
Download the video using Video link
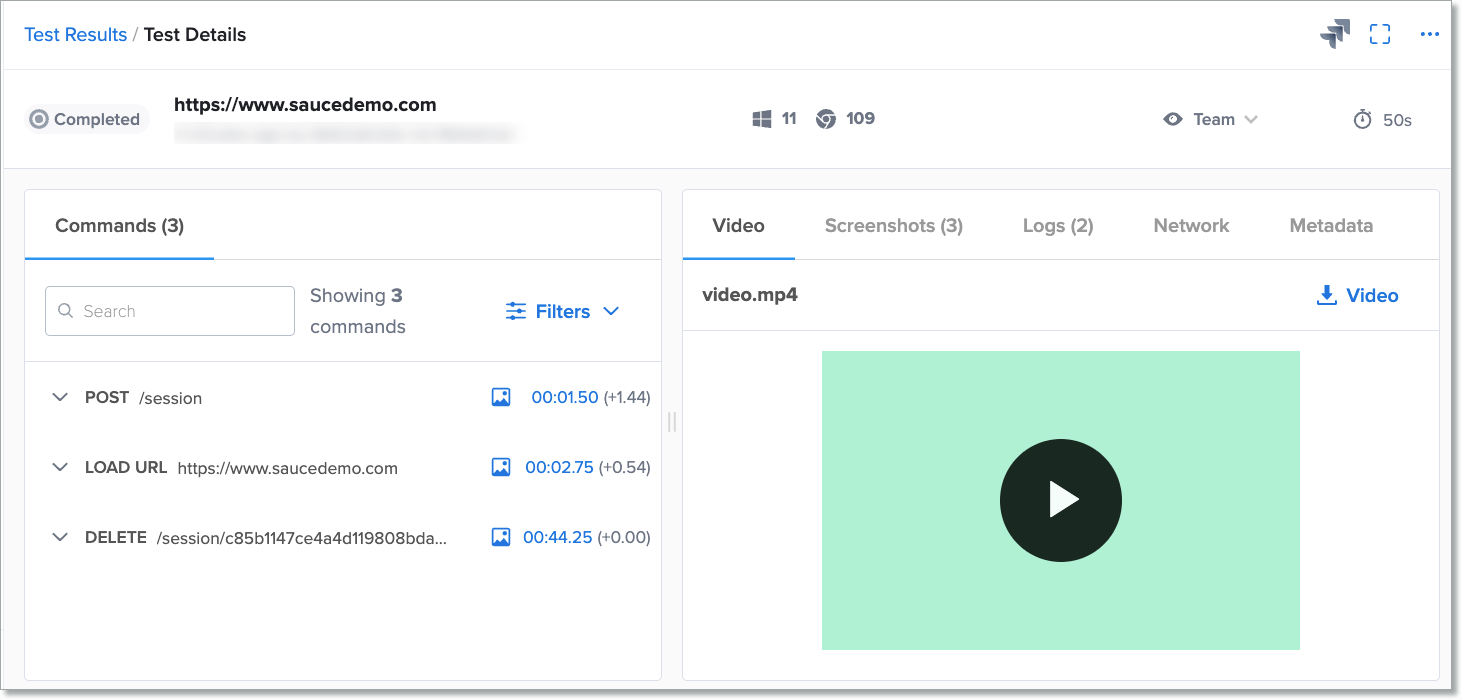1358,295
